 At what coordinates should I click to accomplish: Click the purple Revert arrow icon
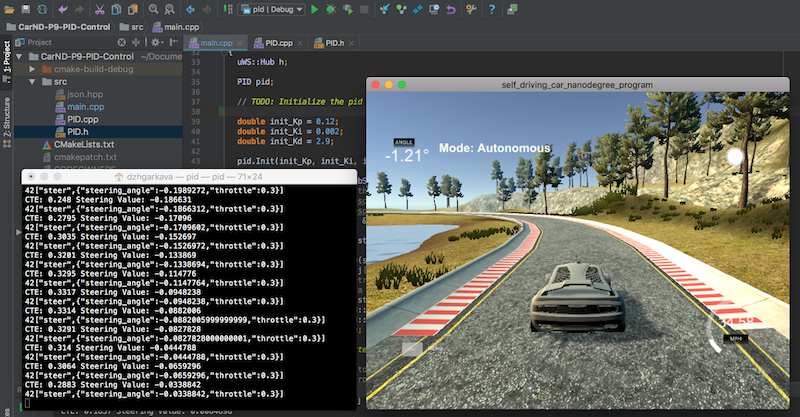point(451,9)
